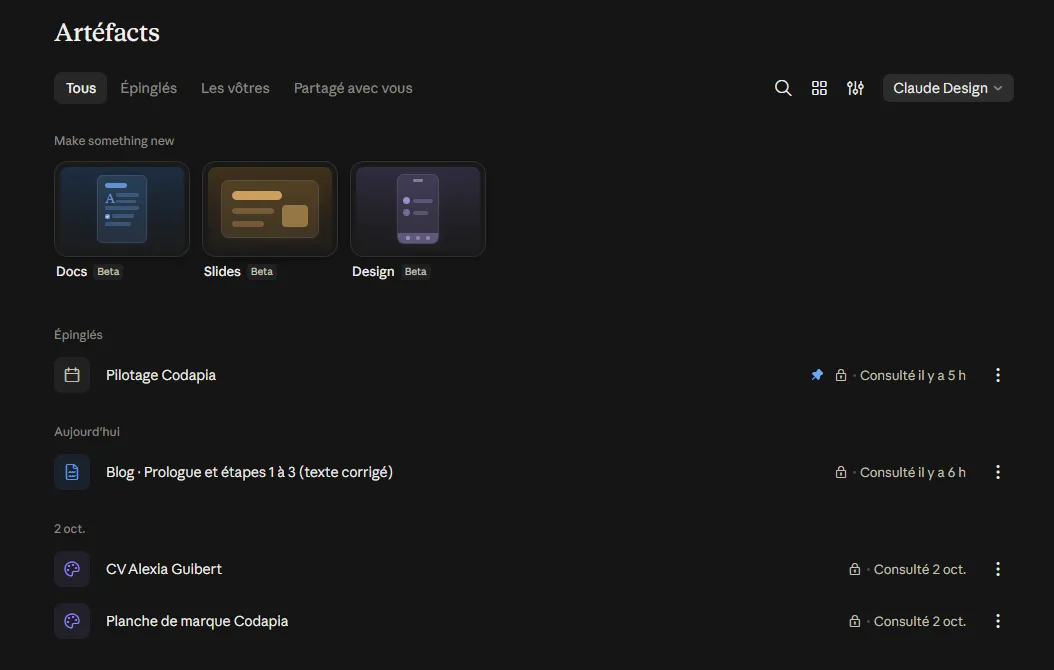Open the filter settings sliders icon
This screenshot has height=670, width=1054.
tap(855, 88)
